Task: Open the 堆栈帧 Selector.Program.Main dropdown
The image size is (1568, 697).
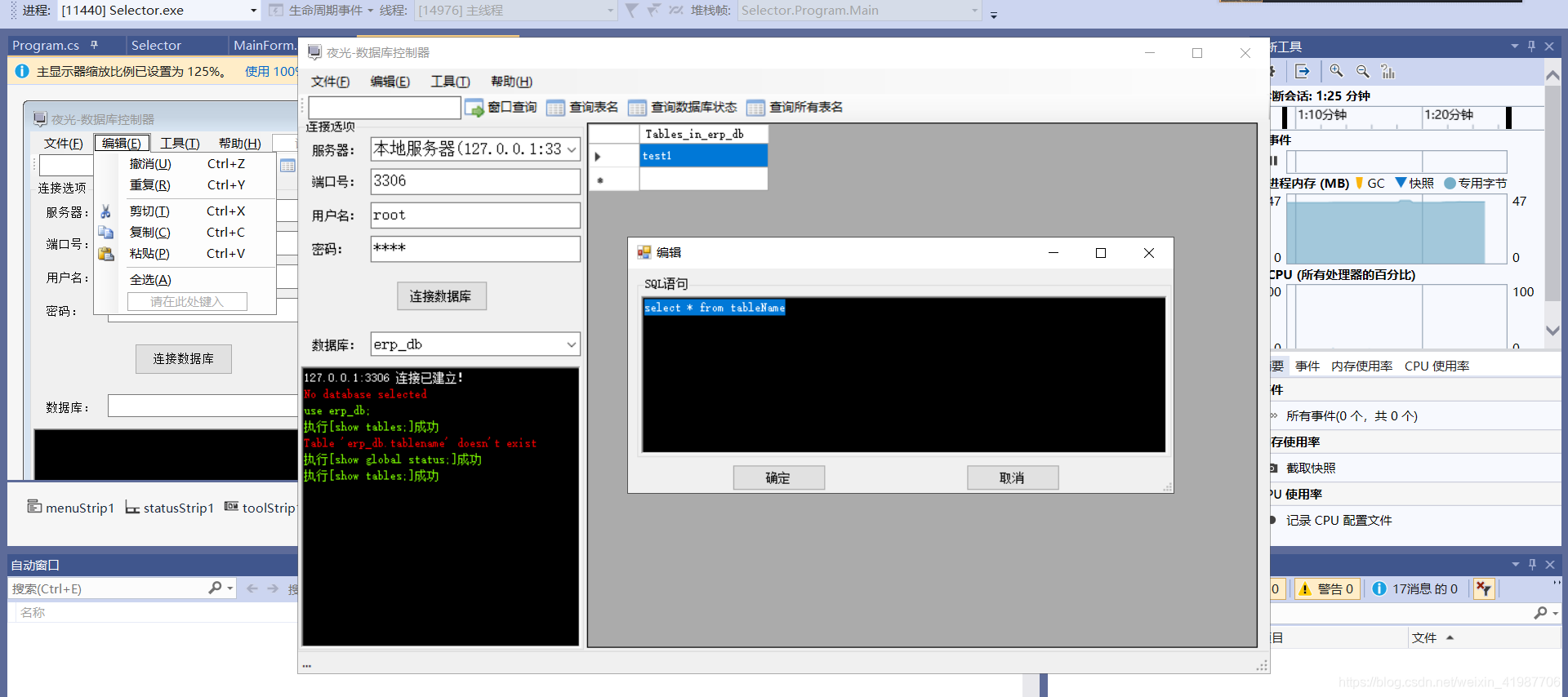Action: (x=975, y=11)
